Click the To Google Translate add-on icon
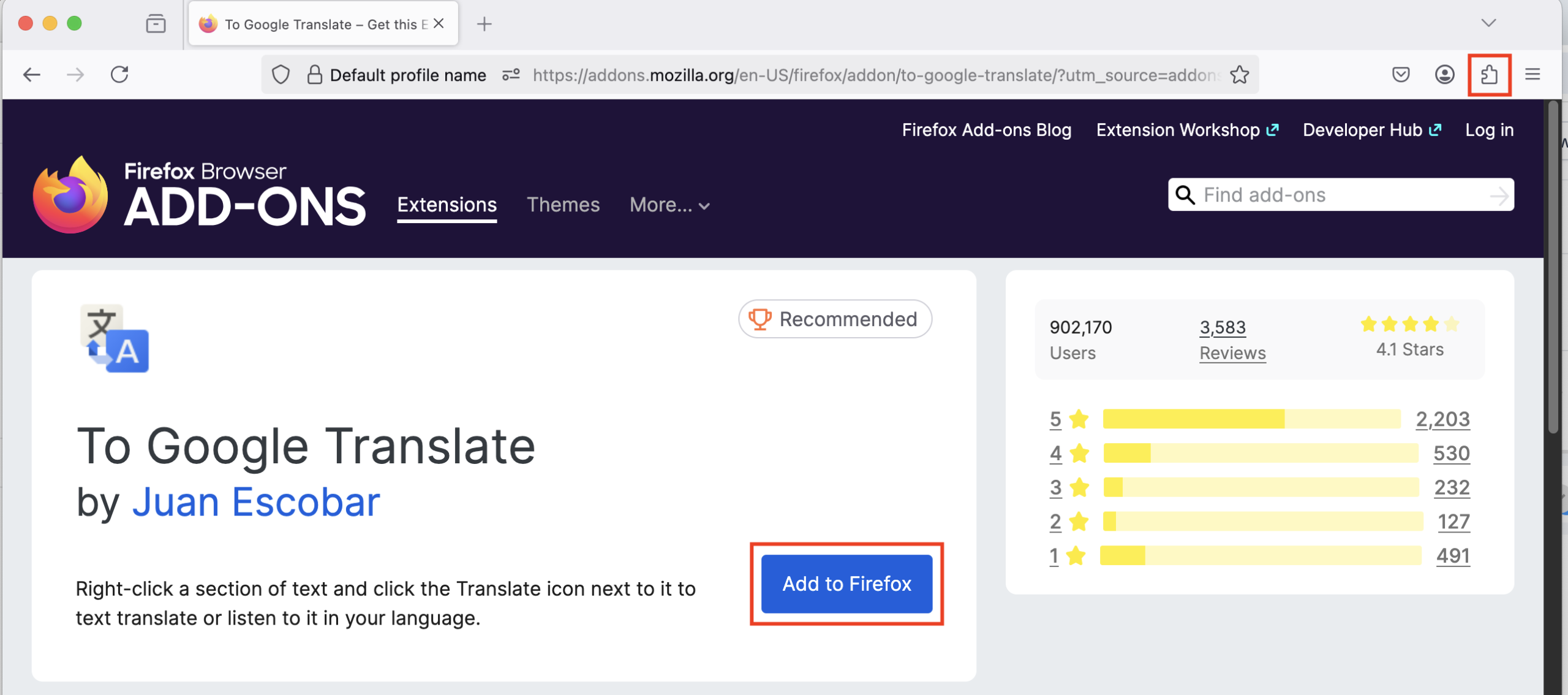The width and height of the screenshot is (1568, 695). tap(114, 339)
